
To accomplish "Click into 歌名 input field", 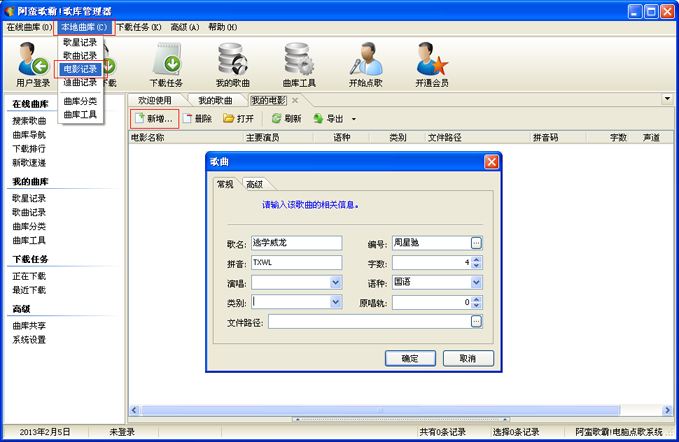I will (297, 243).
